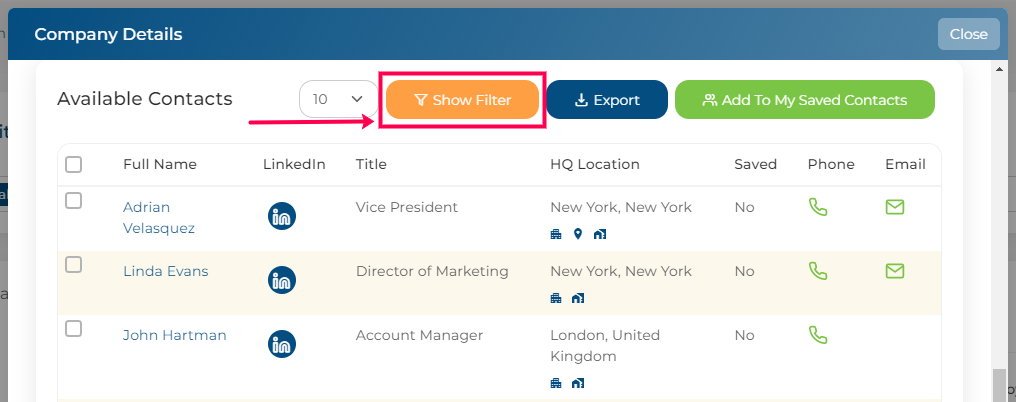Click London, United Kingdom location text
Viewport: 1016px width, 402px height.
click(605, 346)
